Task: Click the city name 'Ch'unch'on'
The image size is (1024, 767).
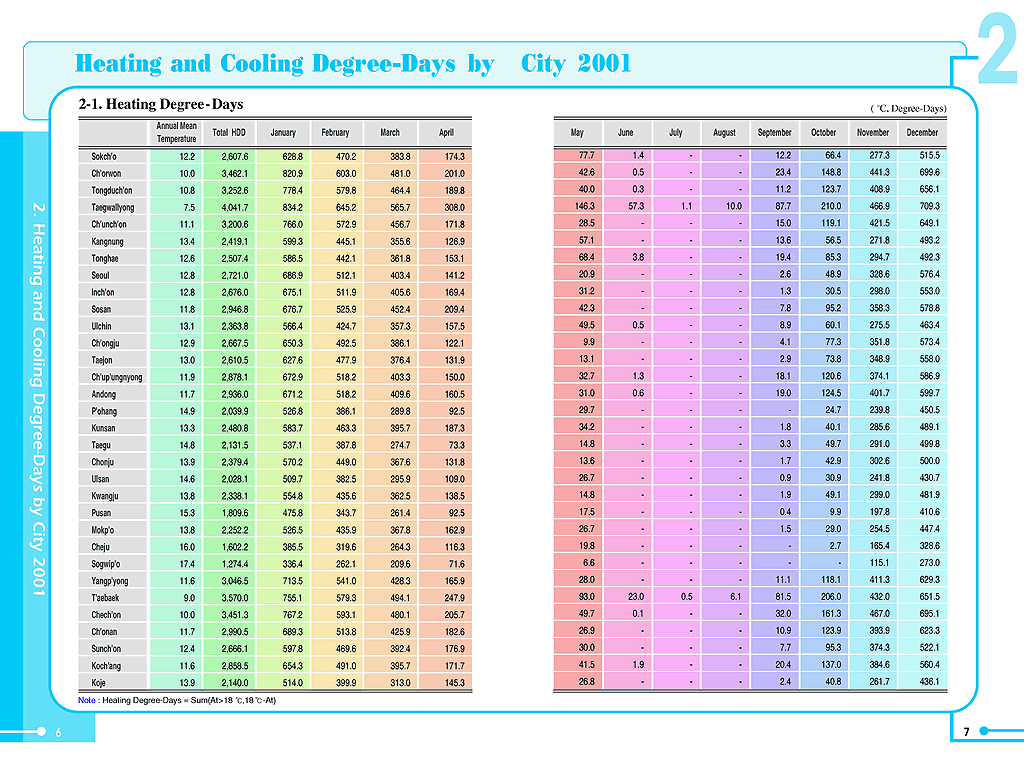Action: click(x=108, y=225)
